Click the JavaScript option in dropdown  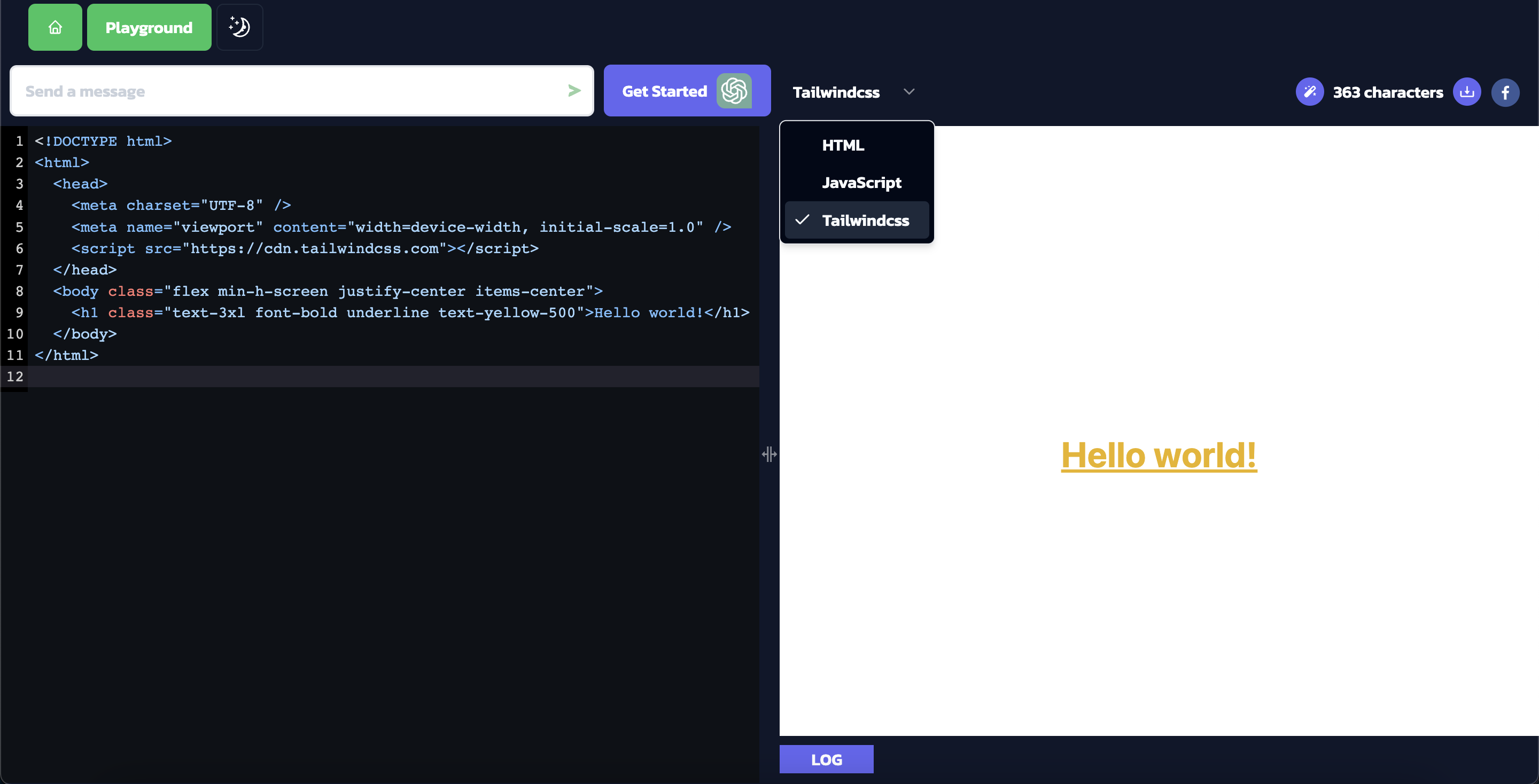tap(861, 182)
